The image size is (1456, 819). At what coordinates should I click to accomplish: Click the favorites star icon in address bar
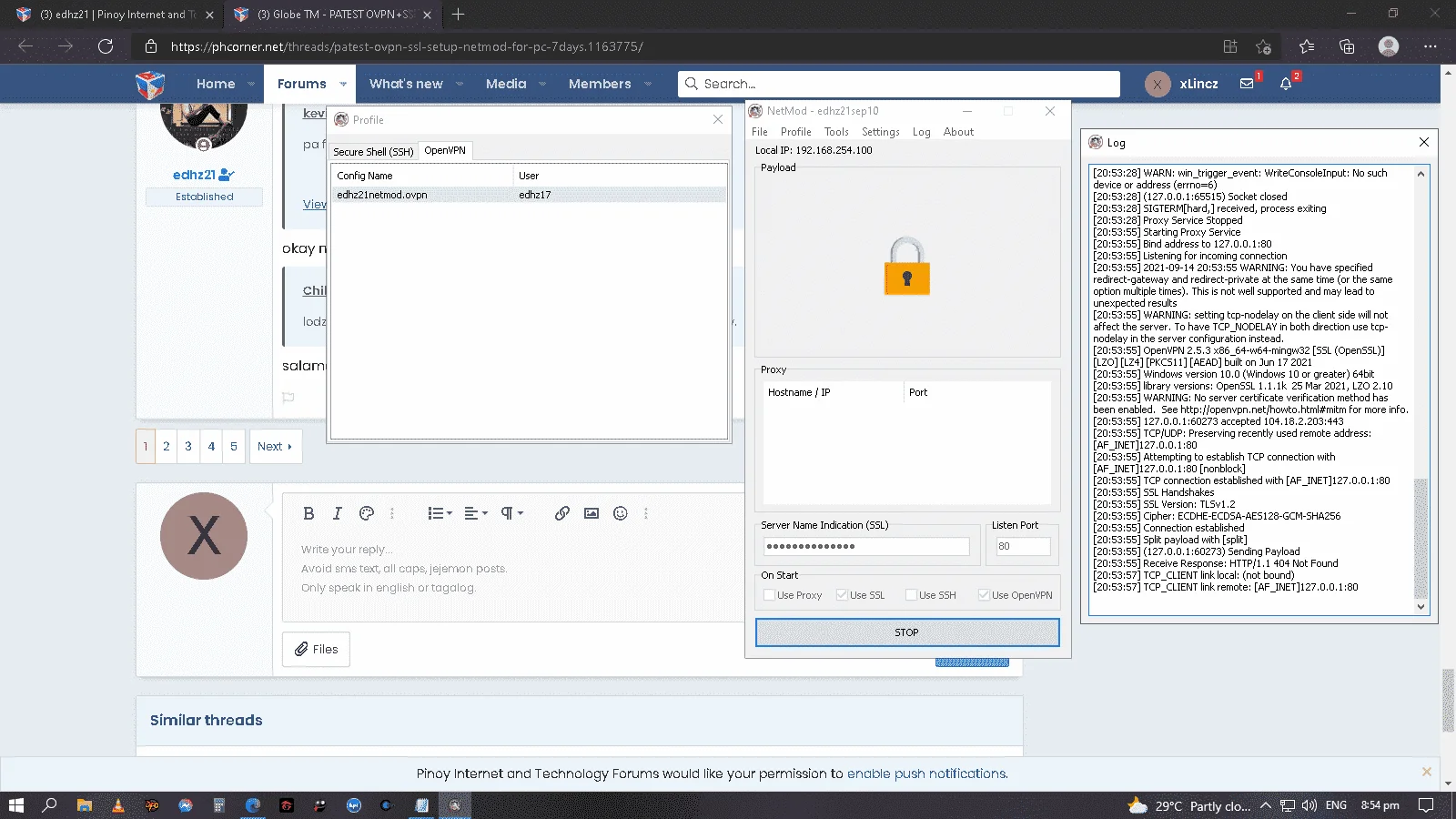[x=1263, y=46]
